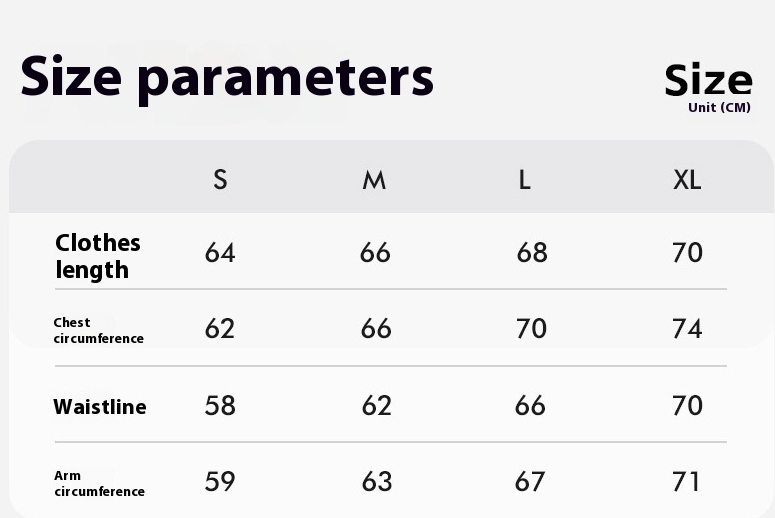
Task: Click the "Arm circumference" row label
Action: (98, 483)
